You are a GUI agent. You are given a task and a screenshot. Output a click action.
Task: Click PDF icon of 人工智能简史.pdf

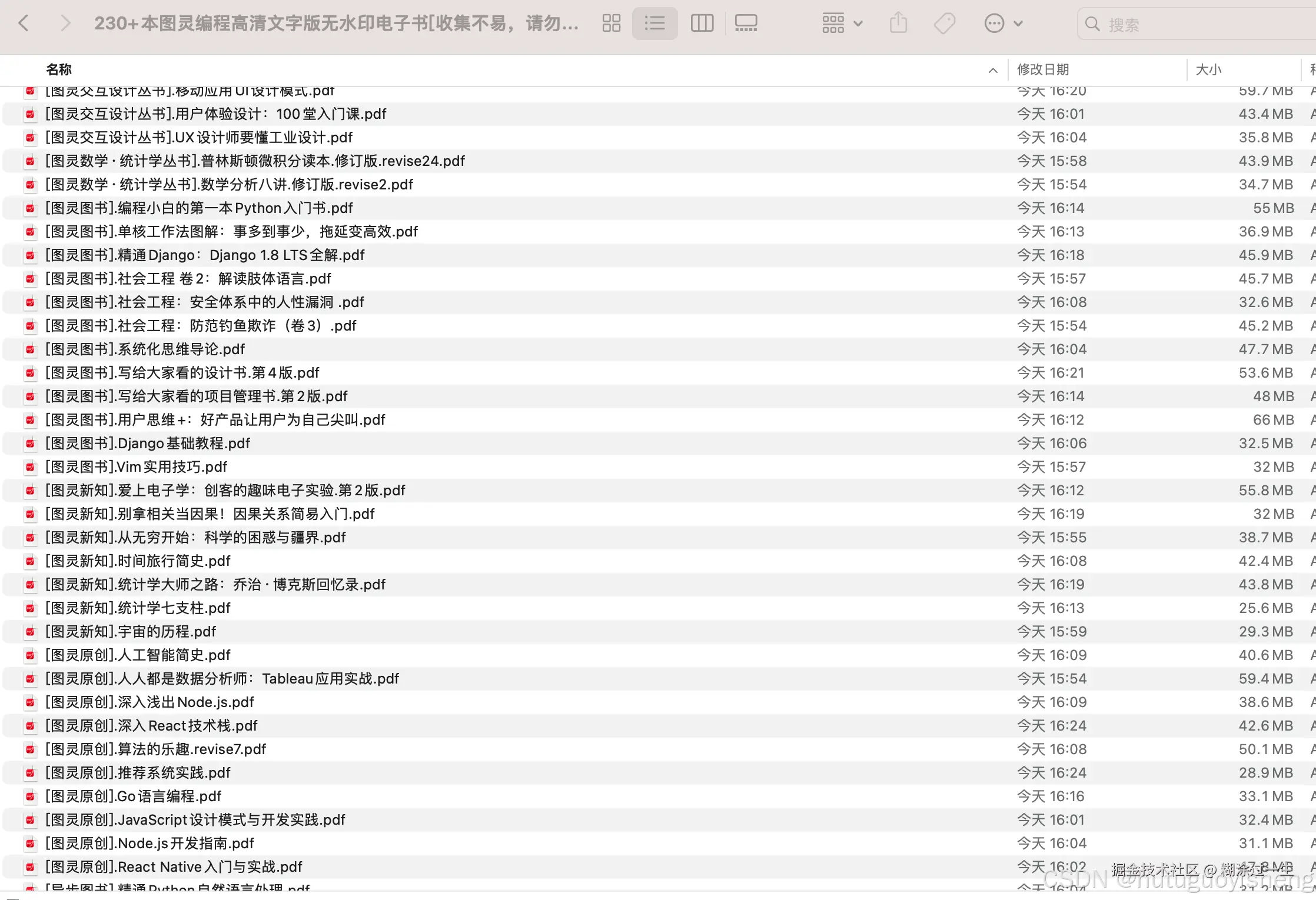coord(30,655)
